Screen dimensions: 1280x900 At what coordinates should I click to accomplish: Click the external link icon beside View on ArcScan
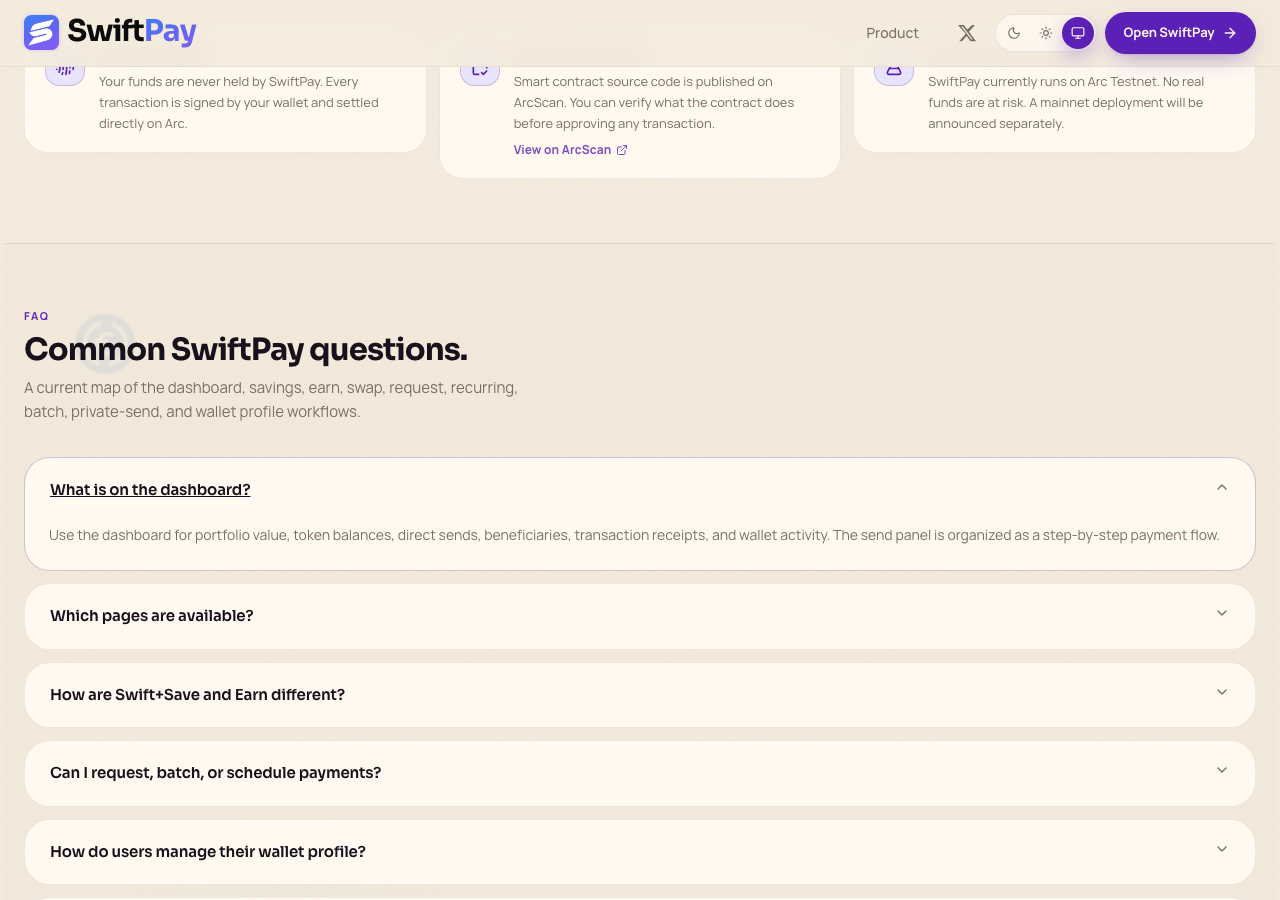622,150
